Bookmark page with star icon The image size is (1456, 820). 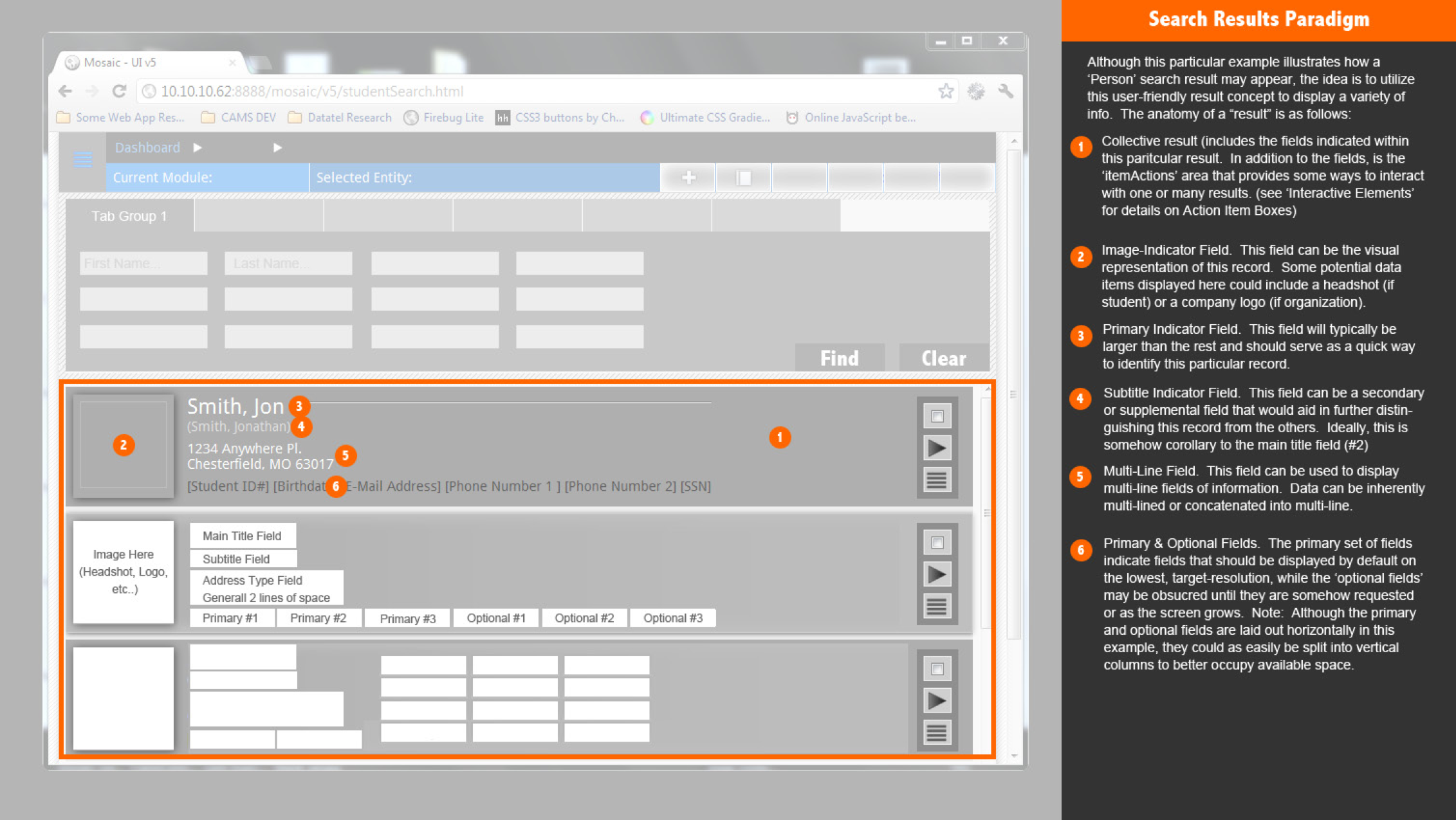pyautogui.click(x=945, y=91)
